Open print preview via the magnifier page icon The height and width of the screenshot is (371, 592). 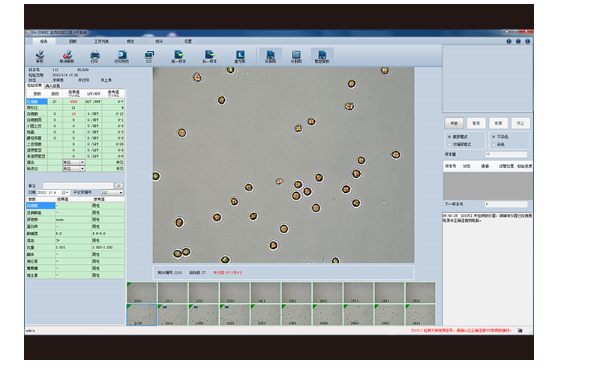[x=122, y=56]
